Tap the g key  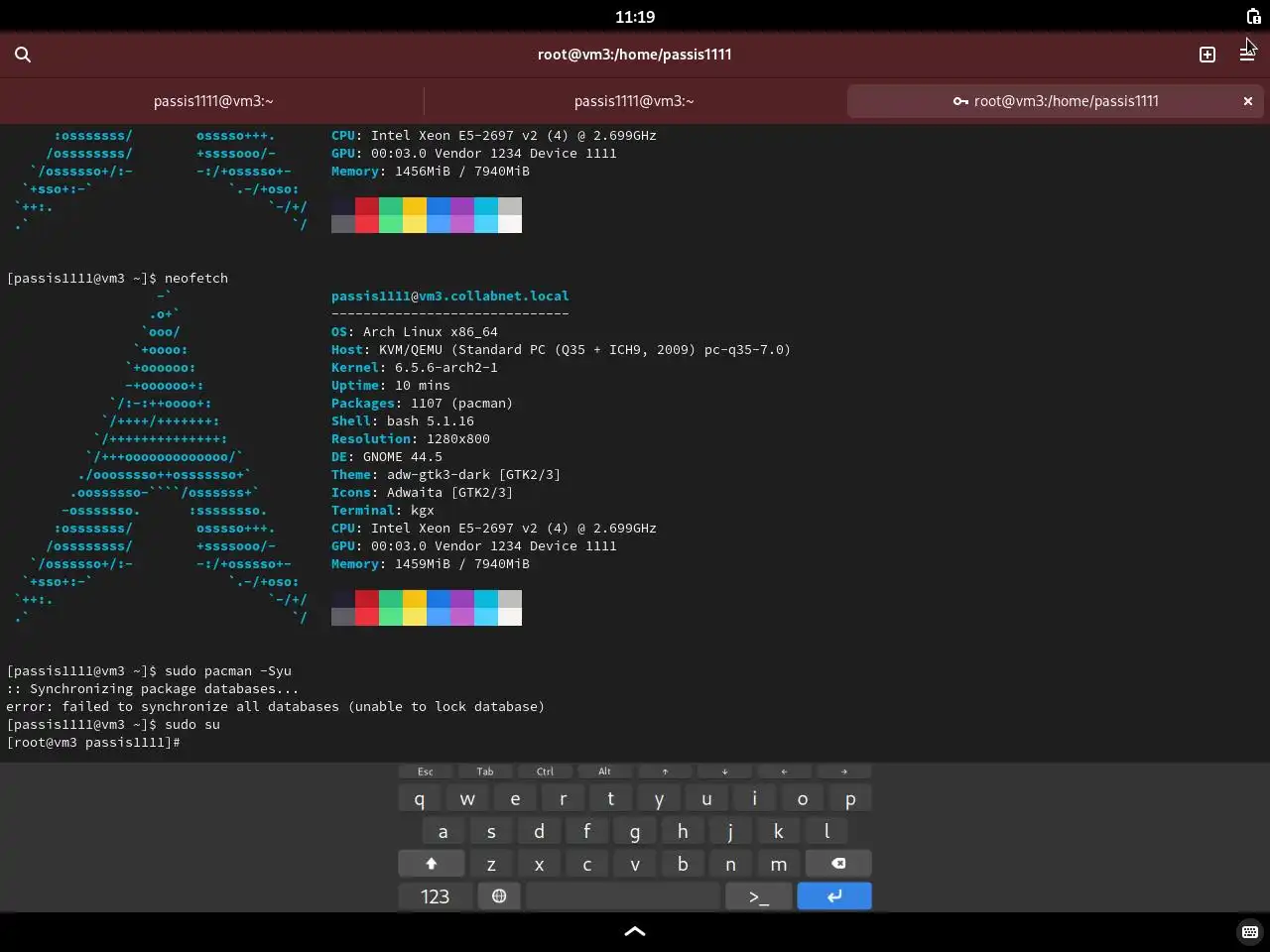coord(635,831)
